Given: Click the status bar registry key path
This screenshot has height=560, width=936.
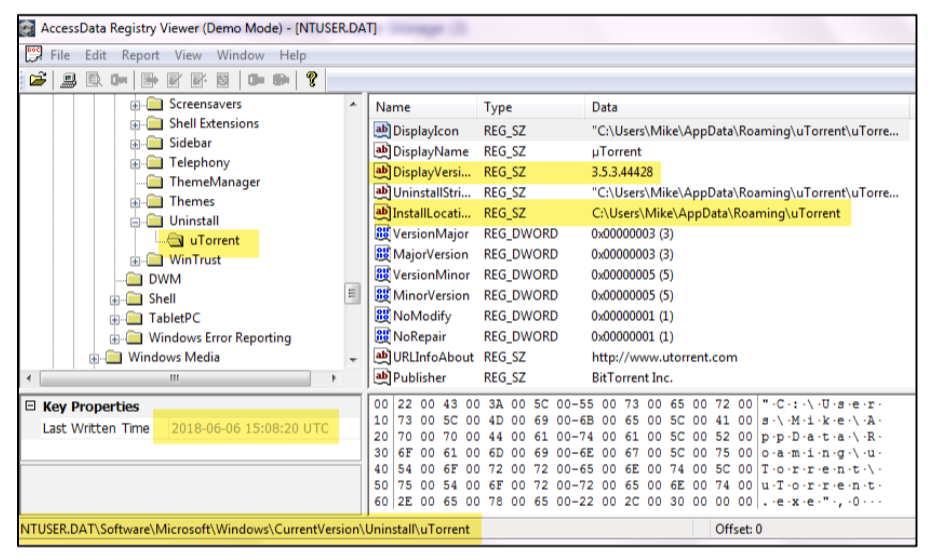Looking at the screenshot, I should coord(245,529).
